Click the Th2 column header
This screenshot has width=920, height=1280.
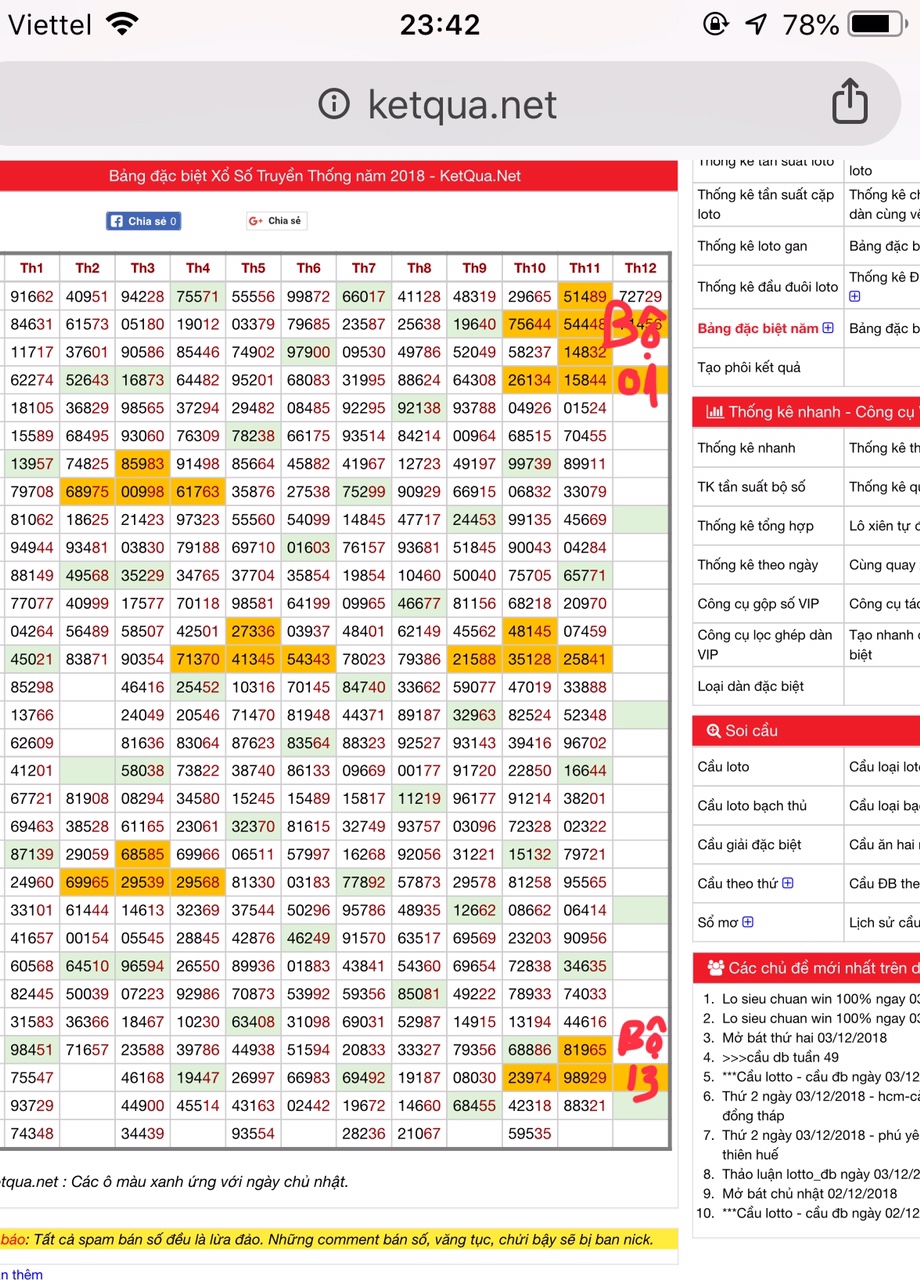tap(87, 268)
